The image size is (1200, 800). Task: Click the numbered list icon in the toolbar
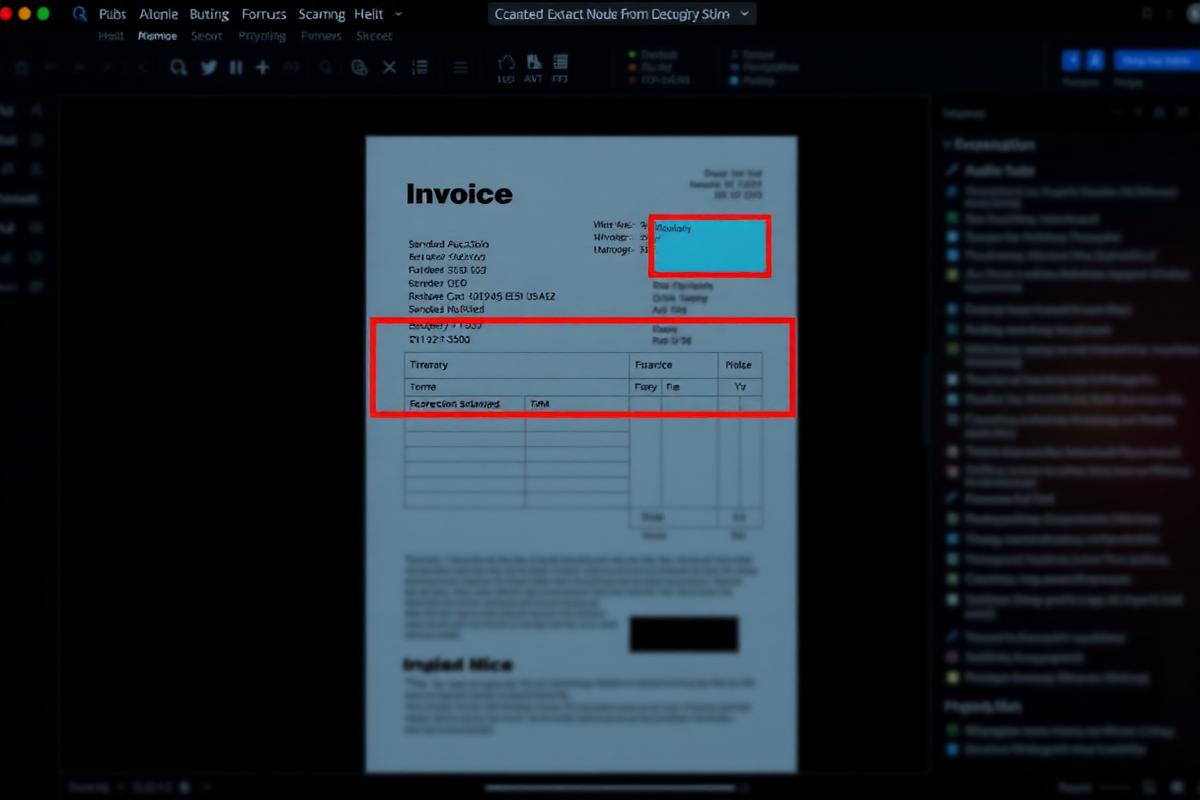click(420, 67)
